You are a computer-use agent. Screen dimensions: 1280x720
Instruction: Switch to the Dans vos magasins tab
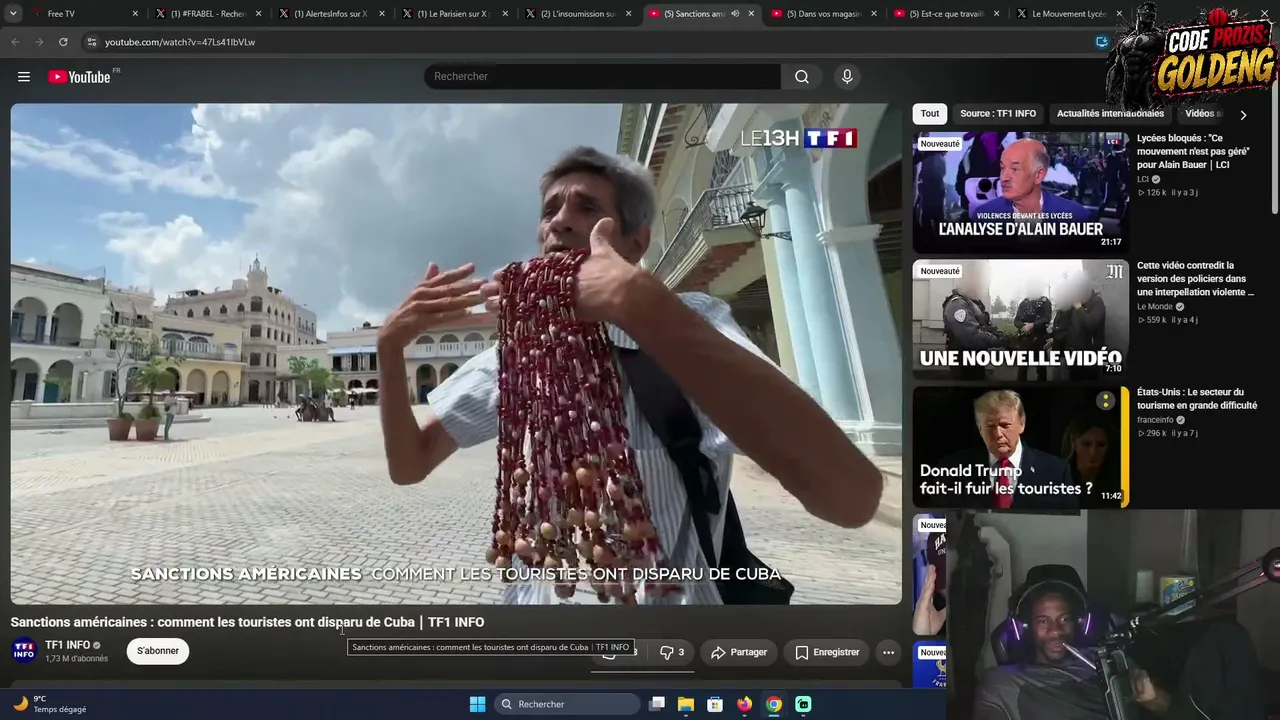[x=824, y=14]
